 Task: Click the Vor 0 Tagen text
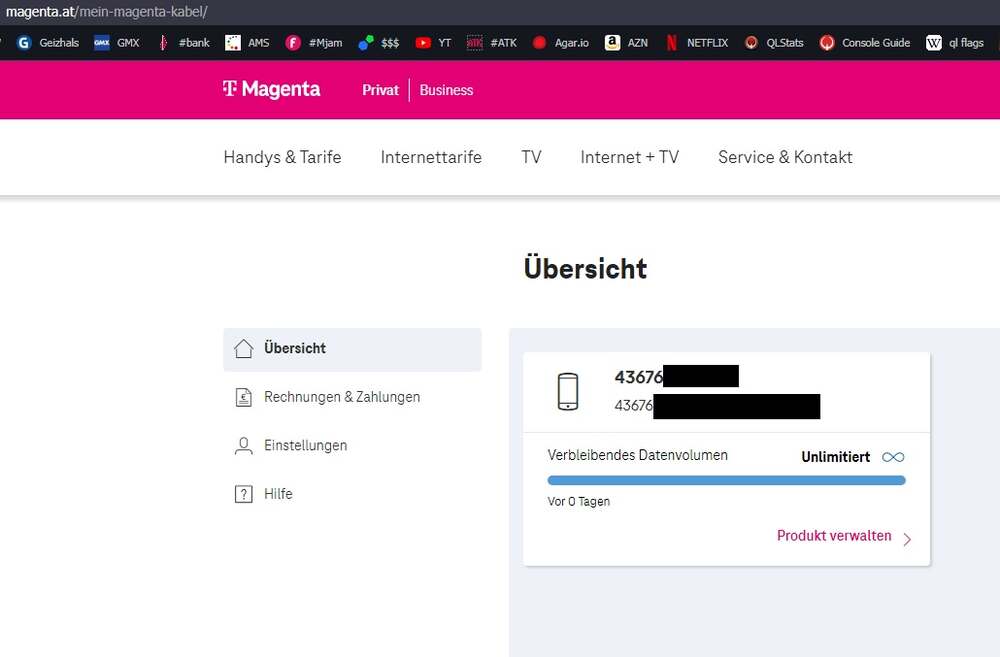click(x=578, y=501)
